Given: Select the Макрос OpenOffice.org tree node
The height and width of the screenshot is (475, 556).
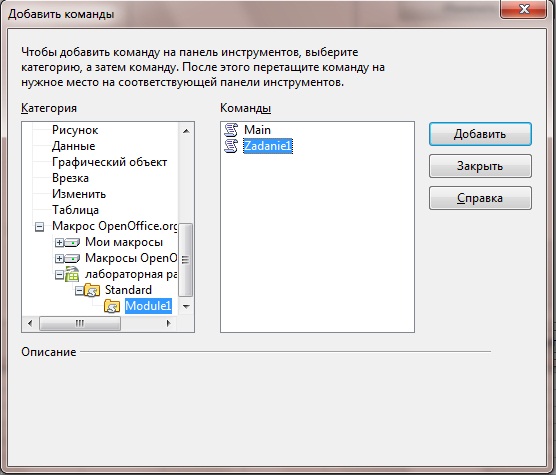Looking at the screenshot, I should coord(115,226).
